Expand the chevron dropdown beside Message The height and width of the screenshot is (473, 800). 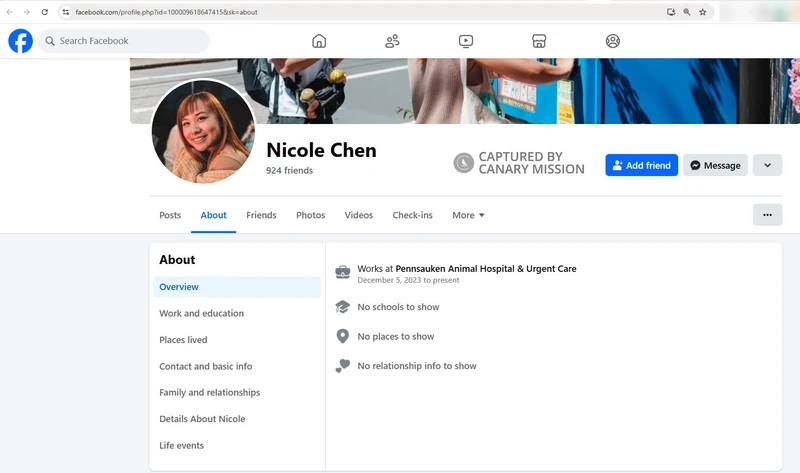(767, 165)
